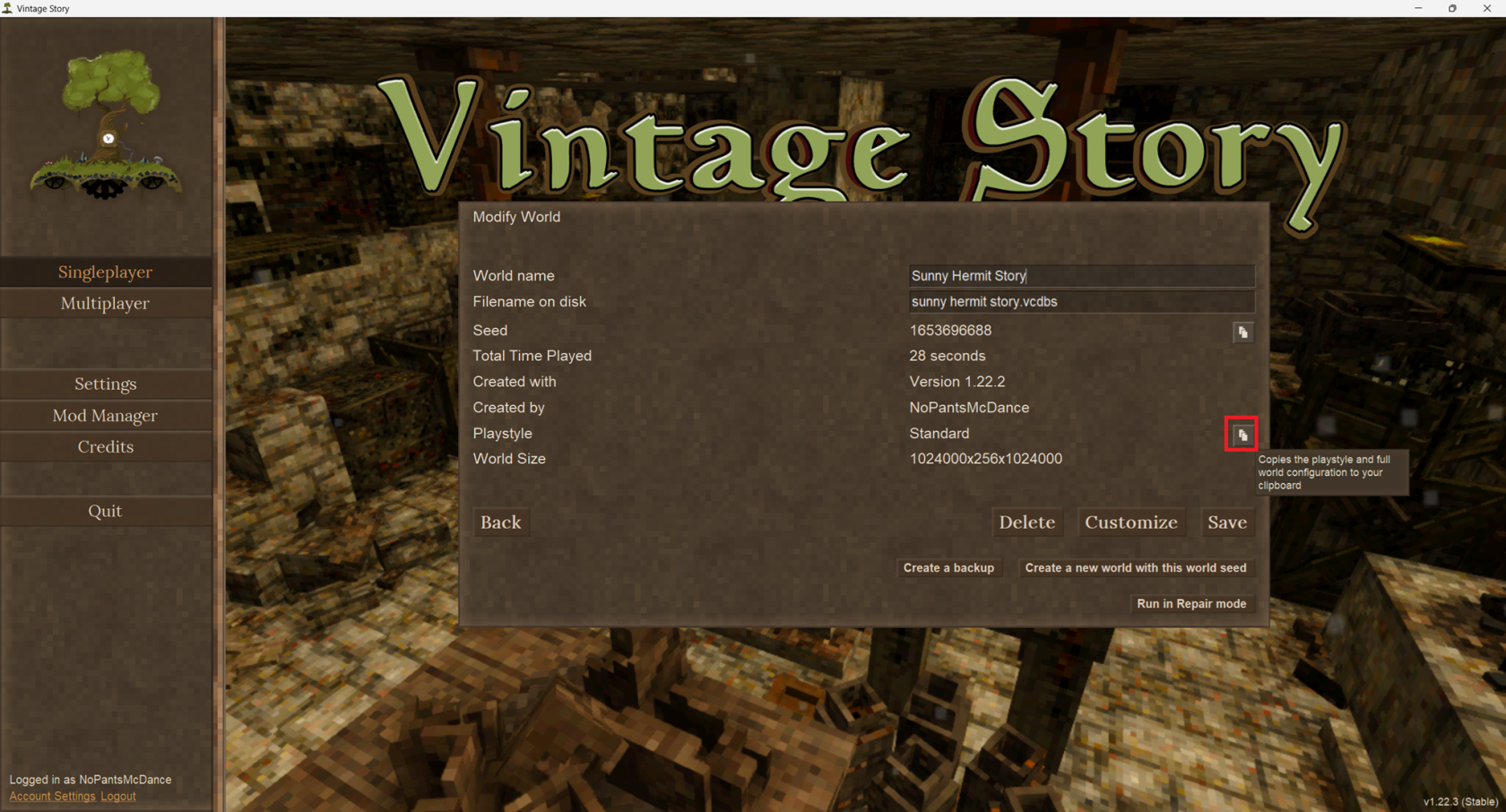
Task: Click the world size value 1024000x256x1024000
Action: [985, 459]
